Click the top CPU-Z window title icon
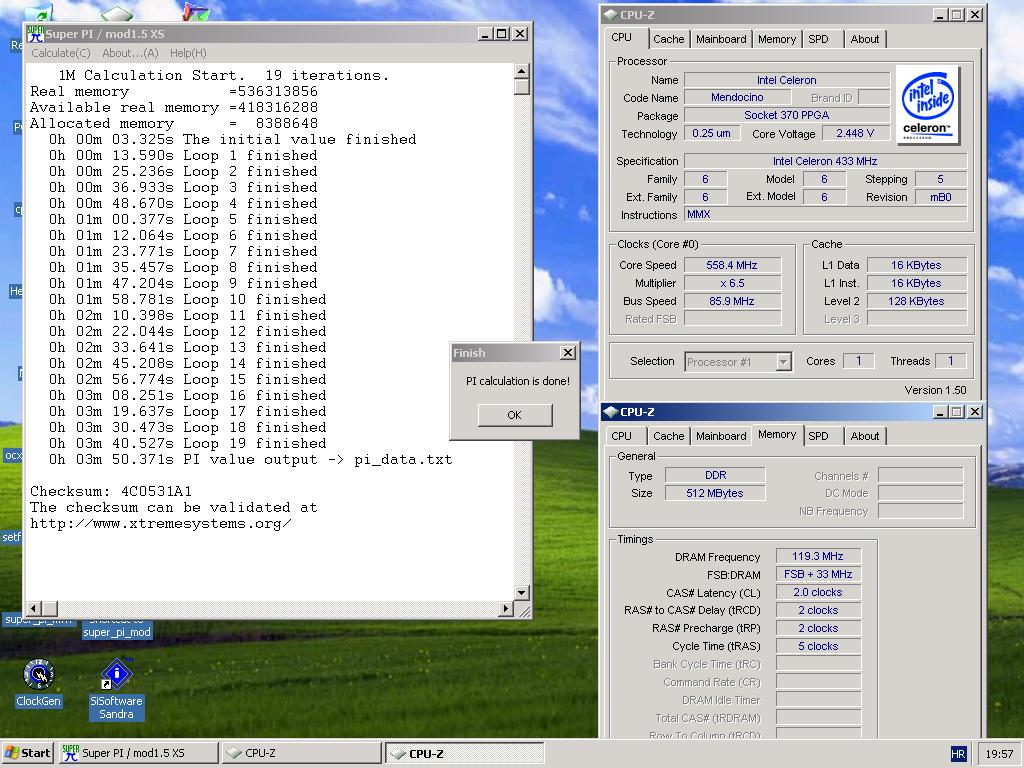Image resolution: width=1024 pixels, height=768 pixels. 611,14
